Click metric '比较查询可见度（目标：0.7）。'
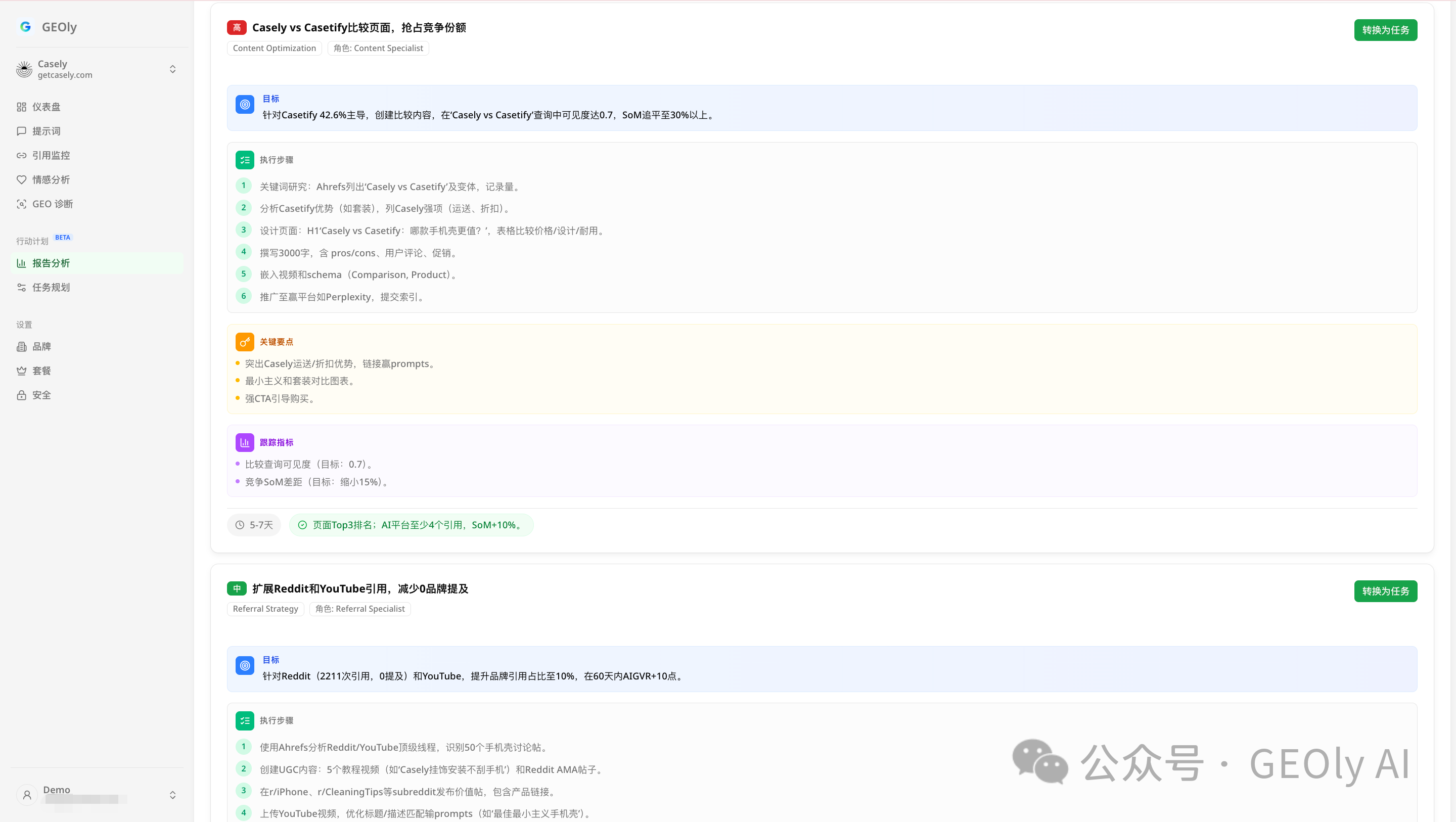The width and height of the screenshot is (1456, 822). pos(310,465)
